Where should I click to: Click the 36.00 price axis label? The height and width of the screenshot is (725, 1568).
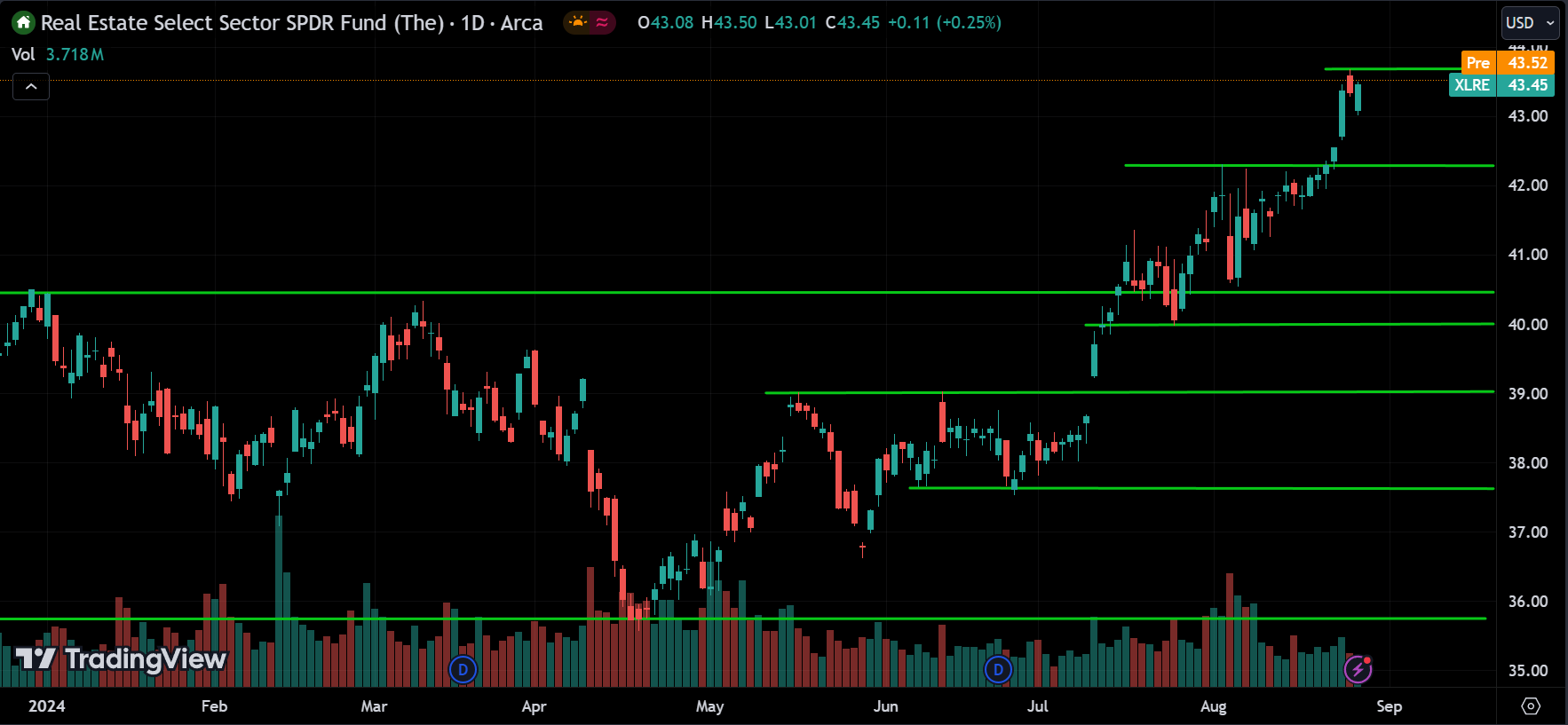pyautogui.click(x=1528, y=602)
